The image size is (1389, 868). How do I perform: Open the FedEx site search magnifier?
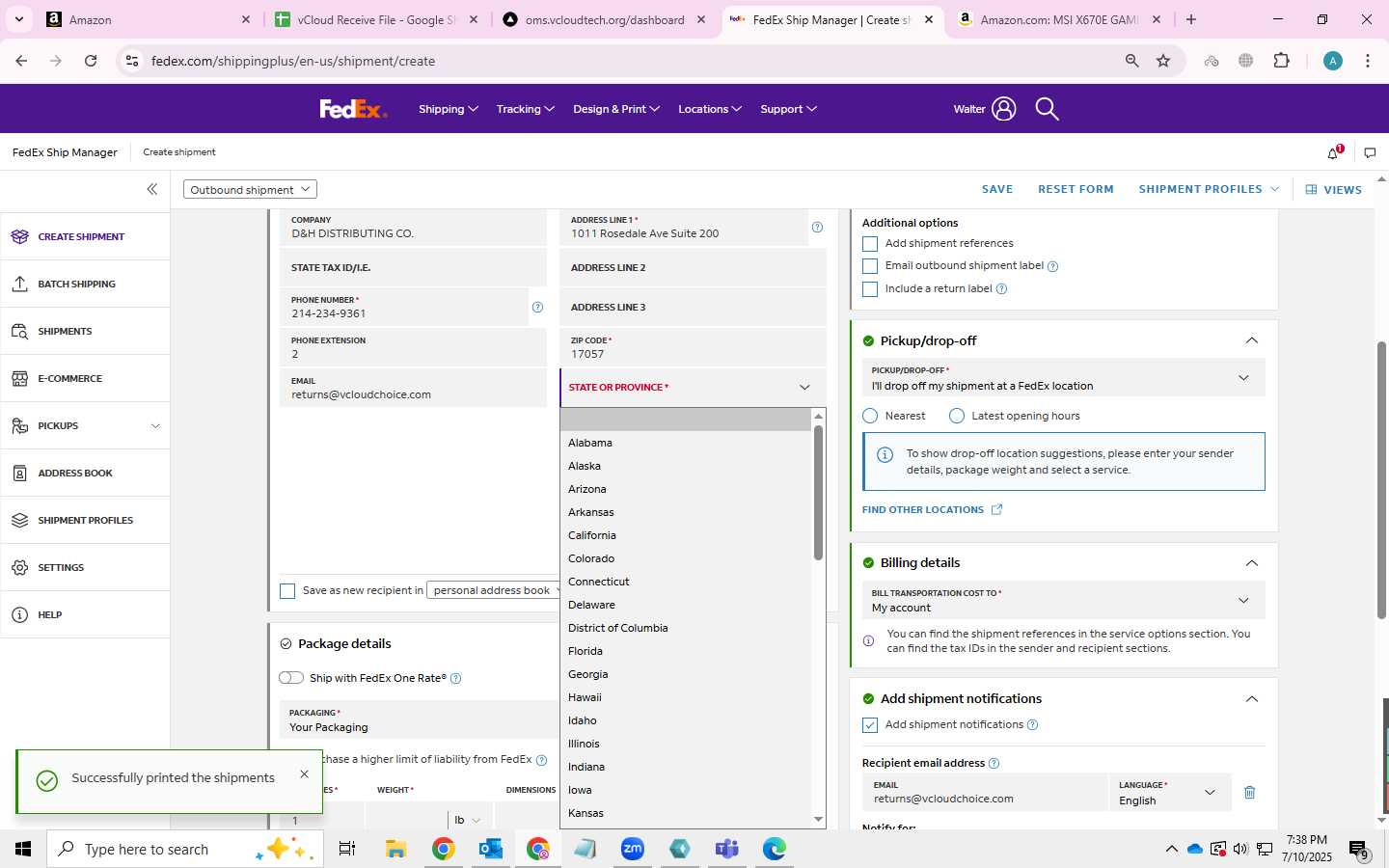[1047, 109]
